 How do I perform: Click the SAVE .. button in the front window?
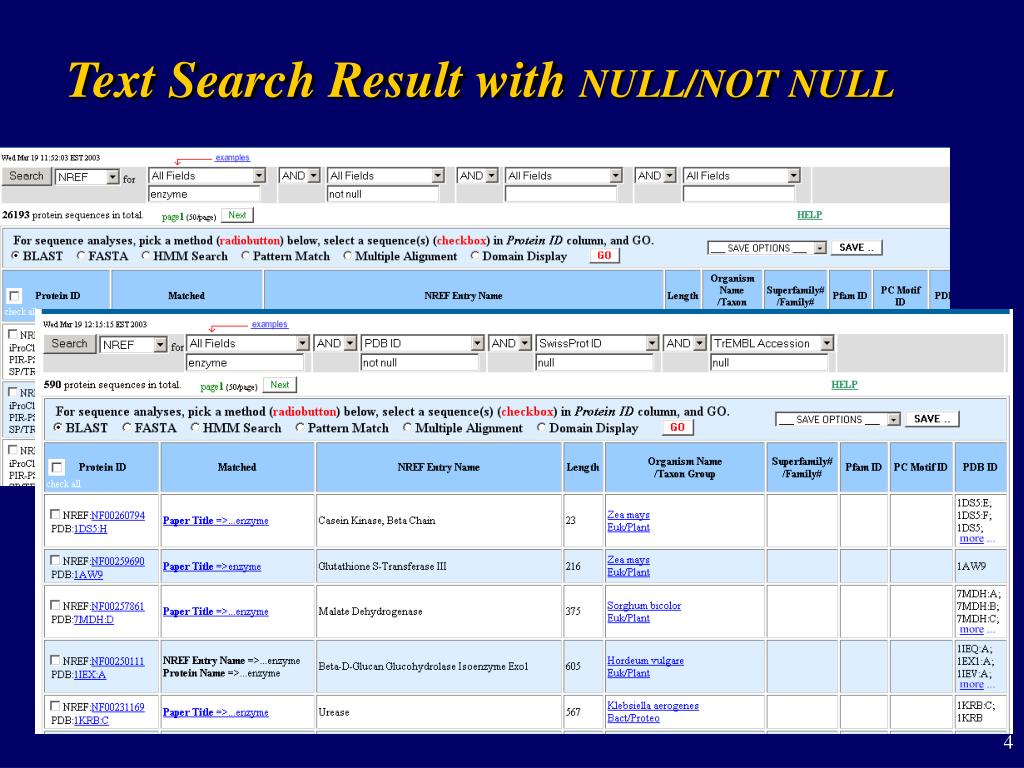(x=932, y=419)
